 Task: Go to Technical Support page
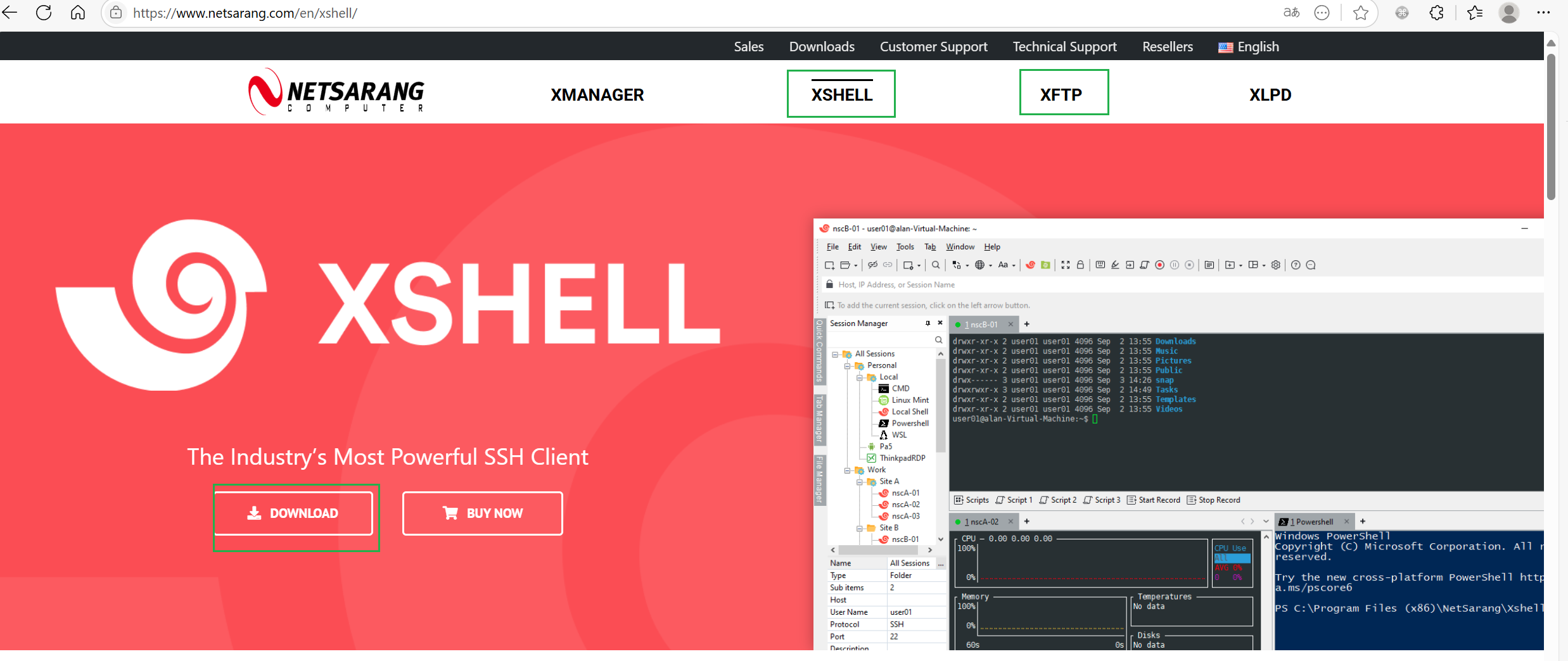coord(1064,47)
